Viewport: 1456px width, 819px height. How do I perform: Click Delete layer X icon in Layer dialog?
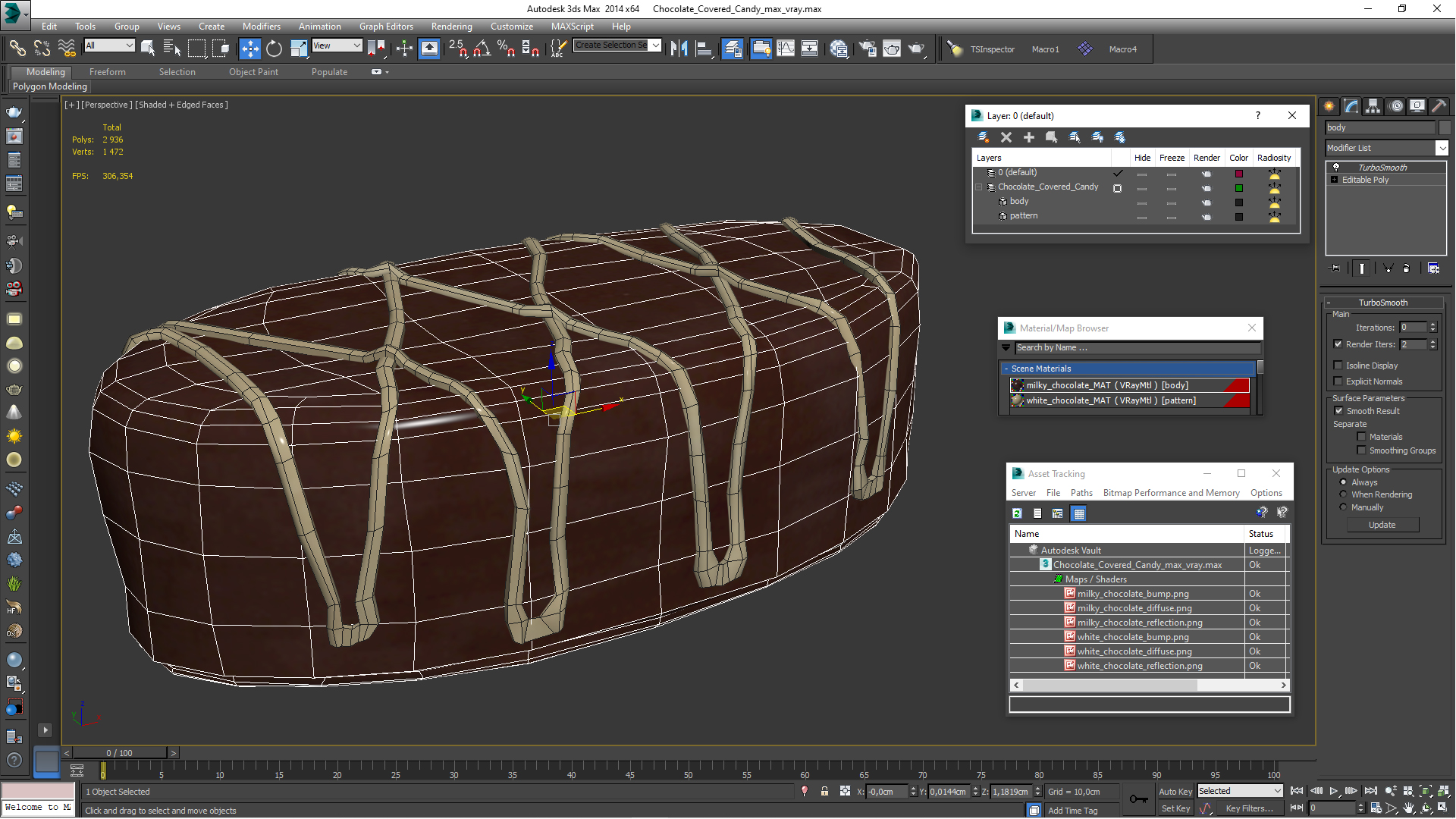[x=1006, y=137]
